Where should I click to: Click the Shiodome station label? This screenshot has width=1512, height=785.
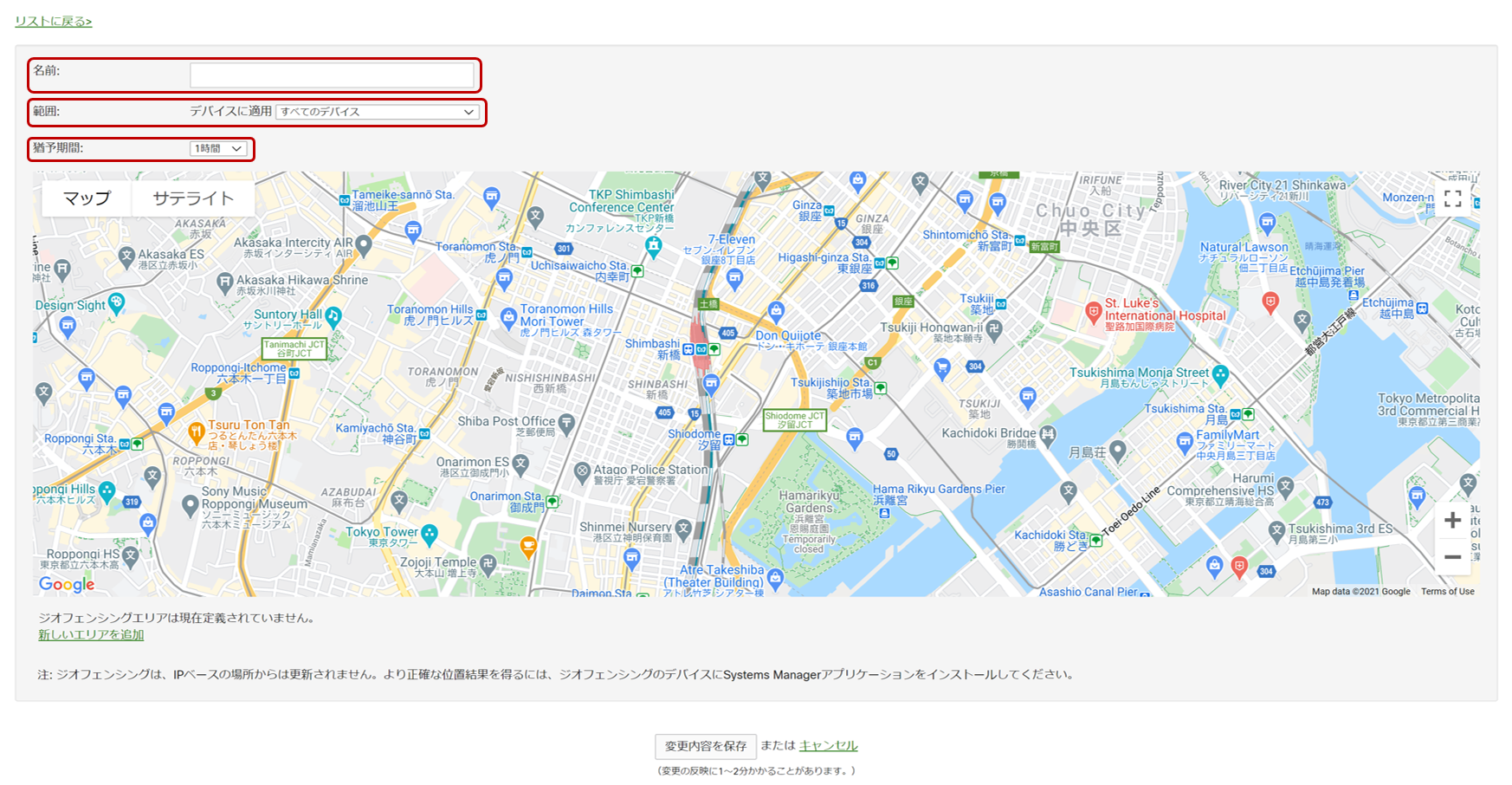tap(694, 439)
